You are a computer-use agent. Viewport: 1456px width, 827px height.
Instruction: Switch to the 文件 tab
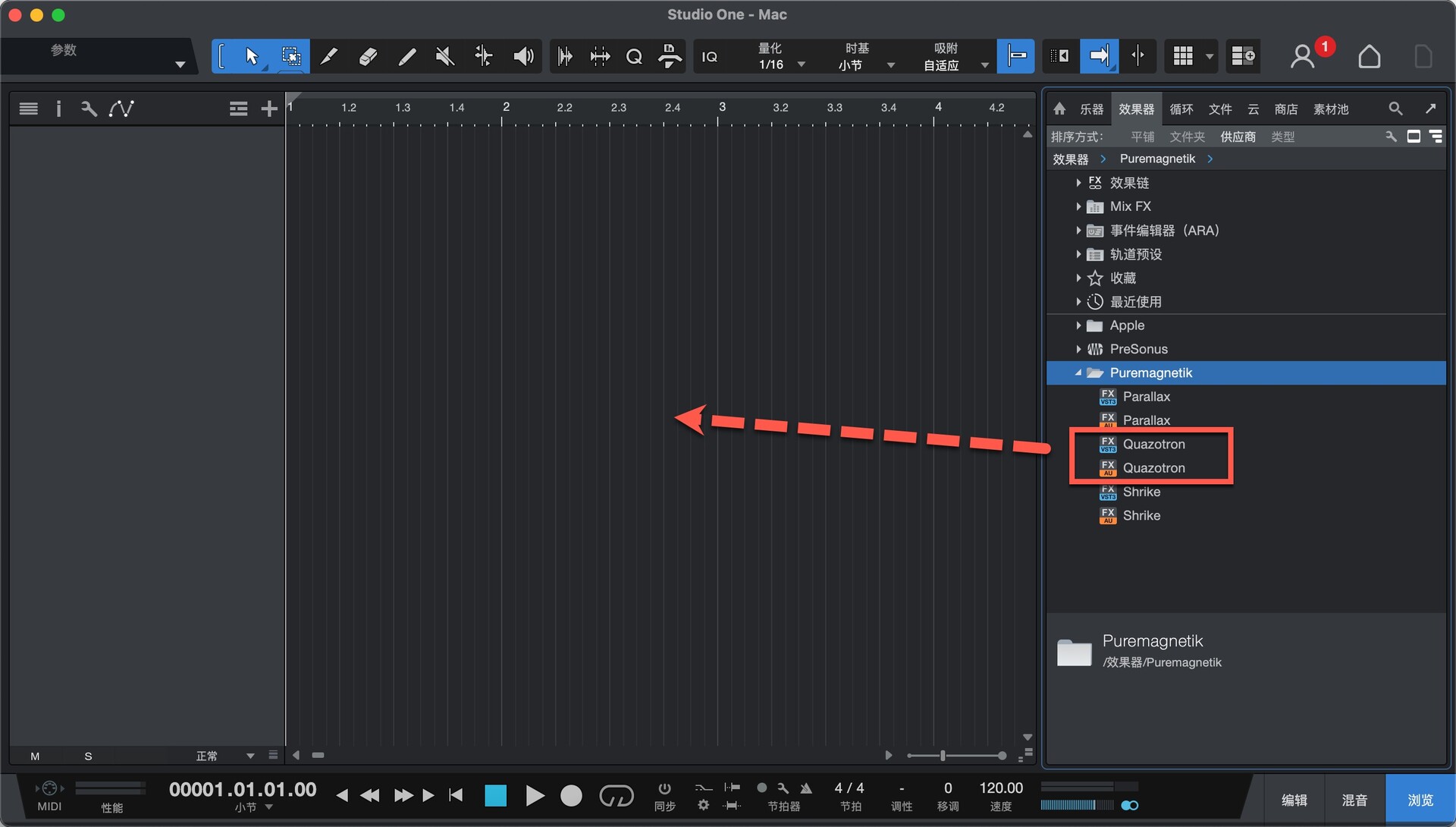[x=1220, y=109]
